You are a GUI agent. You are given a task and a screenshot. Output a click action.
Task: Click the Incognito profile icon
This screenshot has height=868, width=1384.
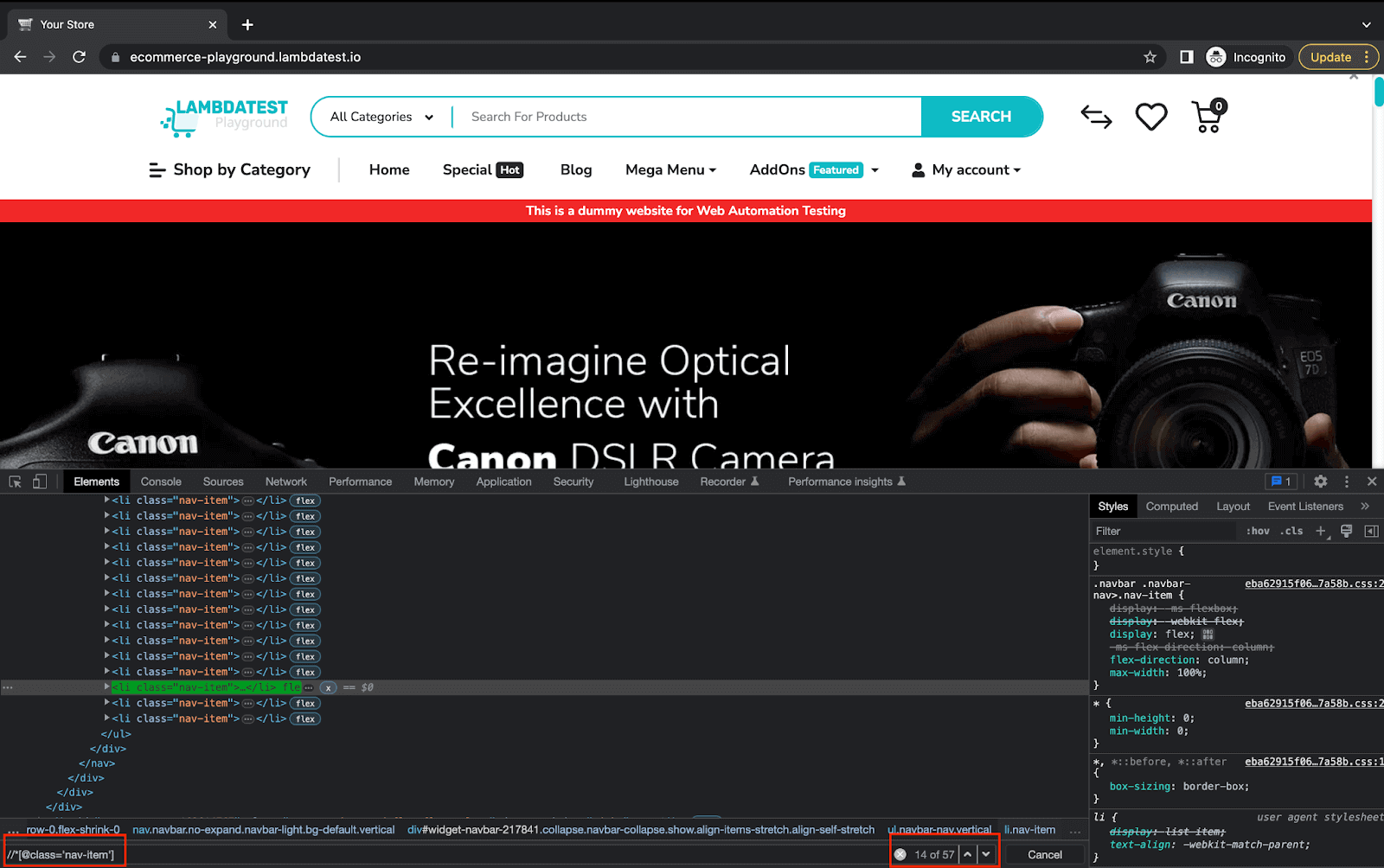coord(1216,57)
